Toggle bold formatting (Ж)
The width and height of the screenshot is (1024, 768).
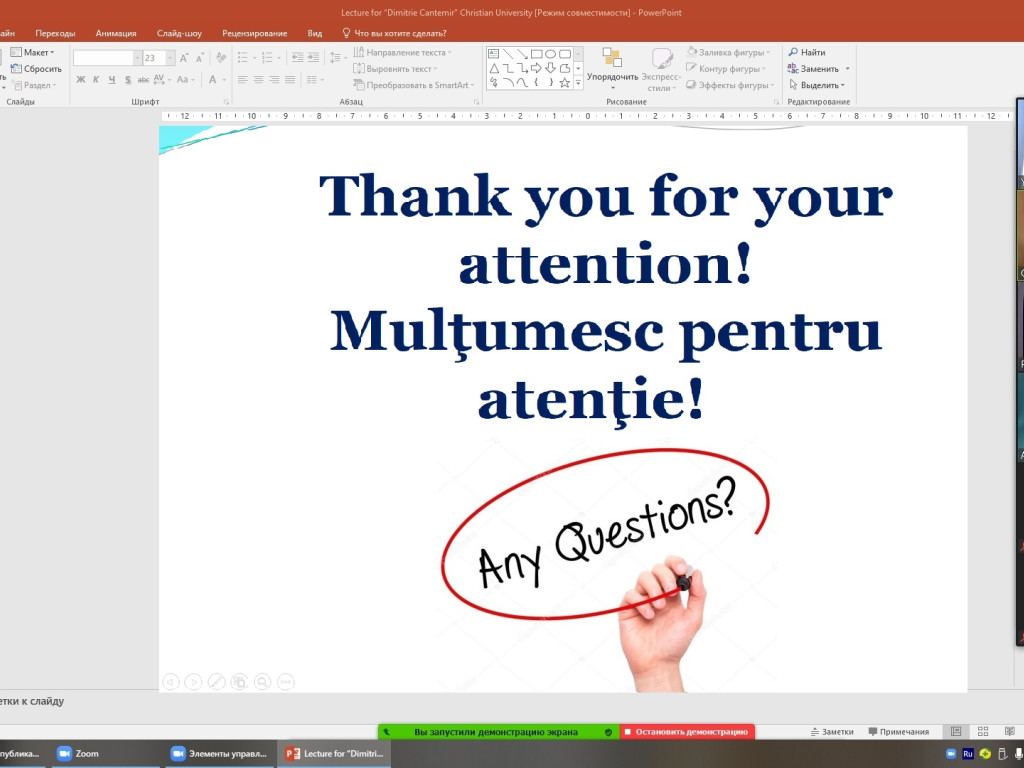[81, 80]
